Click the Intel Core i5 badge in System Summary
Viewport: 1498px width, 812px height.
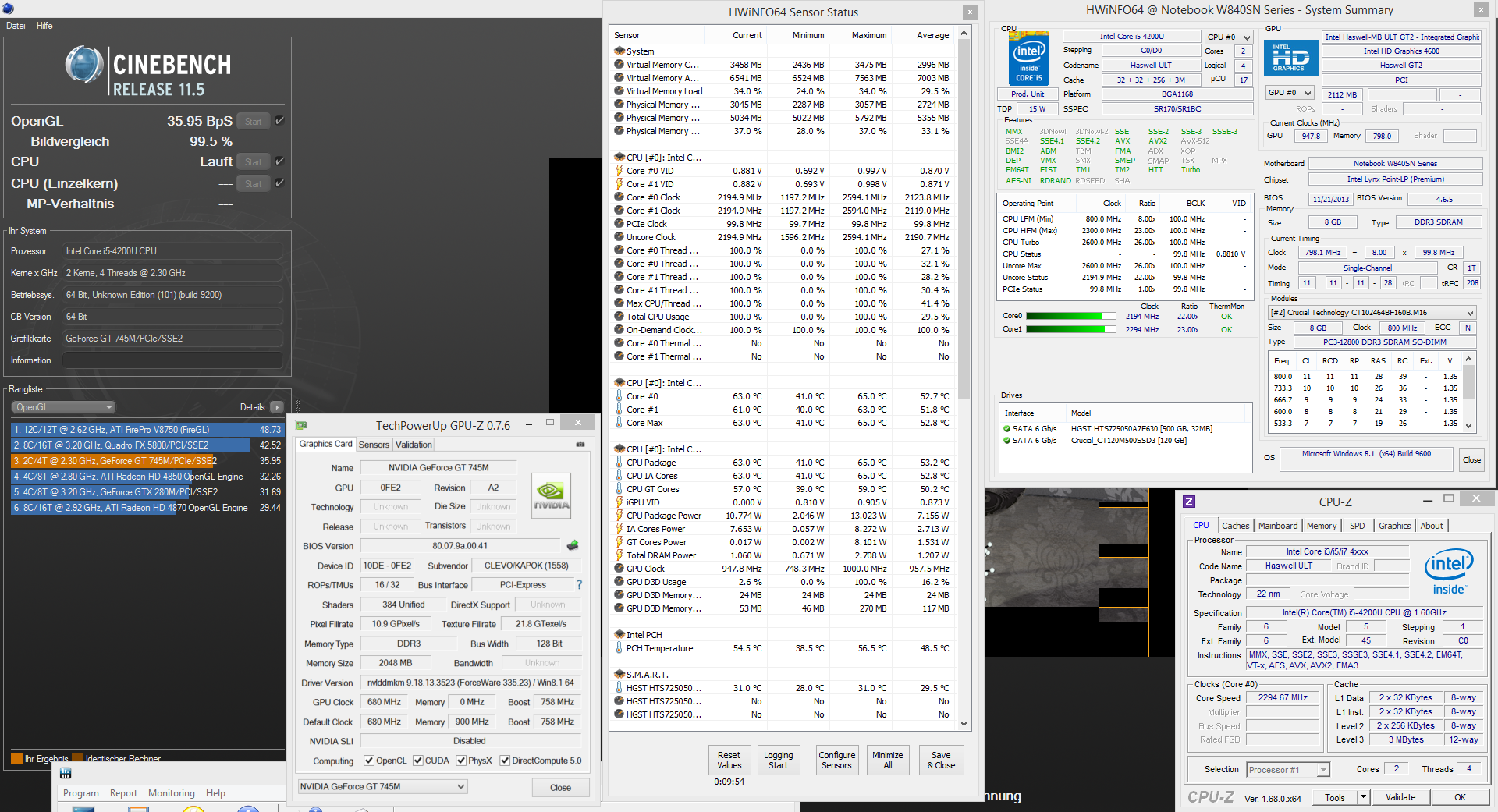1029,58
